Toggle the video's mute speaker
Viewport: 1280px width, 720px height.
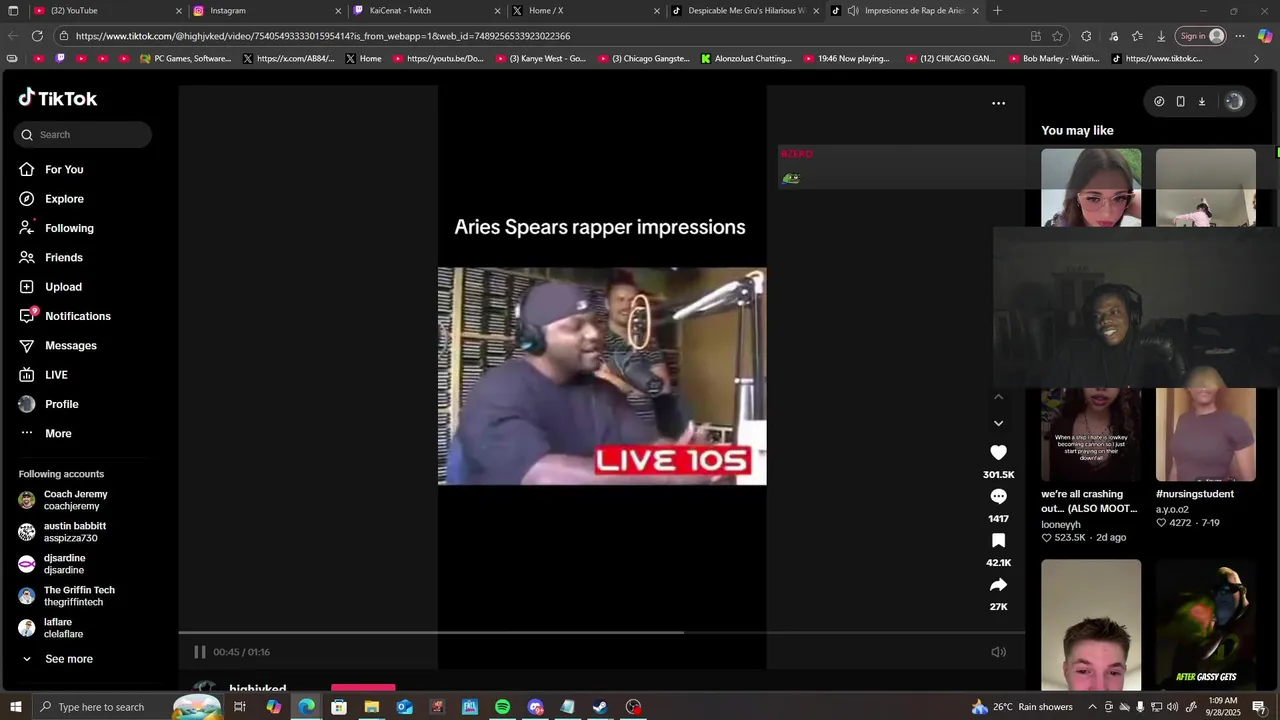click(x=998, y=652)
